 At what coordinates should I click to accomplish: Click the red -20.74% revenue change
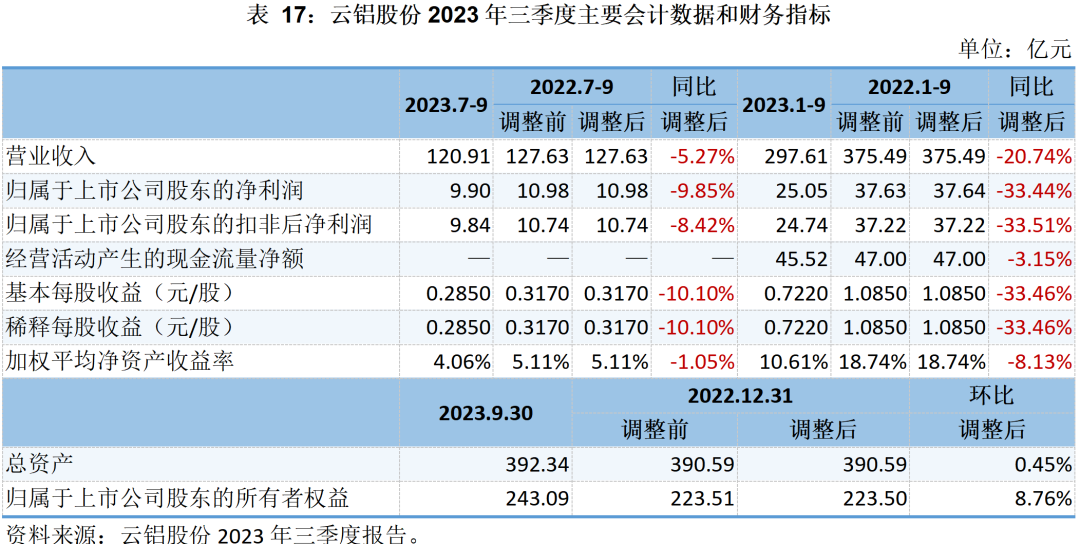tap(1033, 157)
